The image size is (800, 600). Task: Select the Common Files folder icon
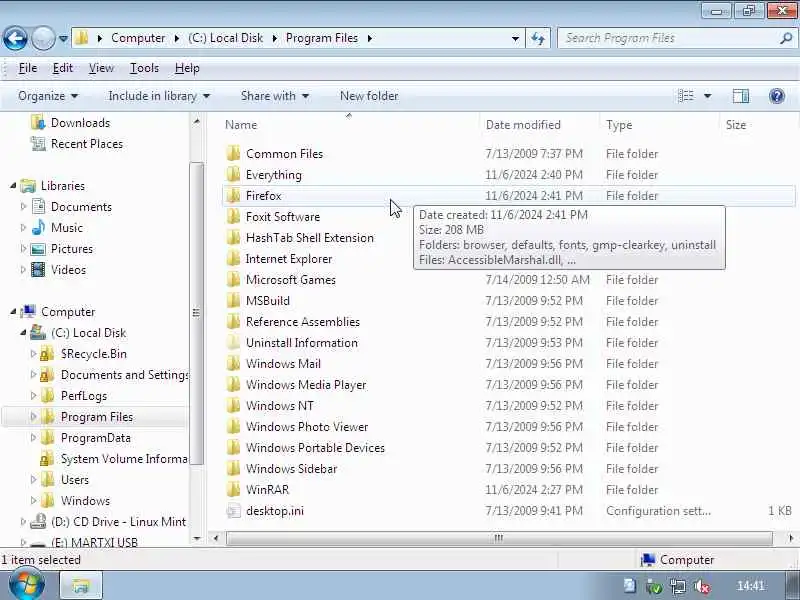coord(233,154)
